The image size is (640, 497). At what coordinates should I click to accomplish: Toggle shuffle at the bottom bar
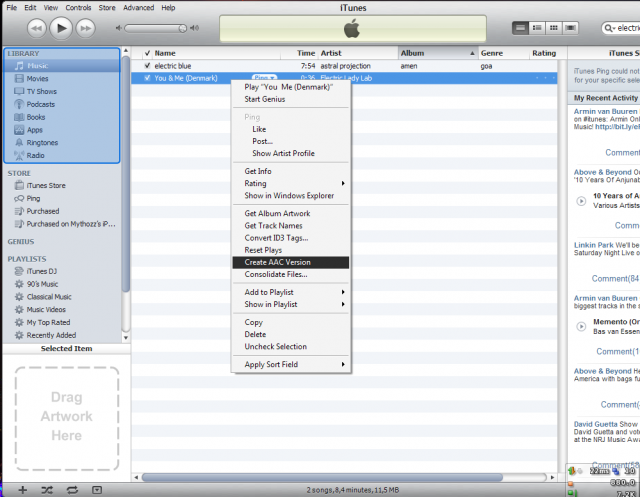47,490
